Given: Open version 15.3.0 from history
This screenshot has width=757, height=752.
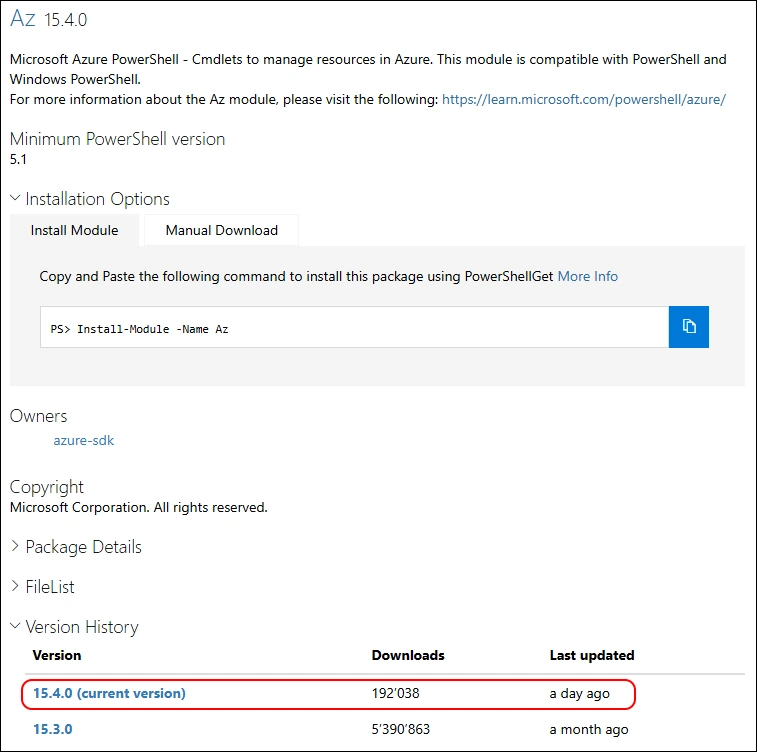Looking at the screenshot, I should (53, 729).
